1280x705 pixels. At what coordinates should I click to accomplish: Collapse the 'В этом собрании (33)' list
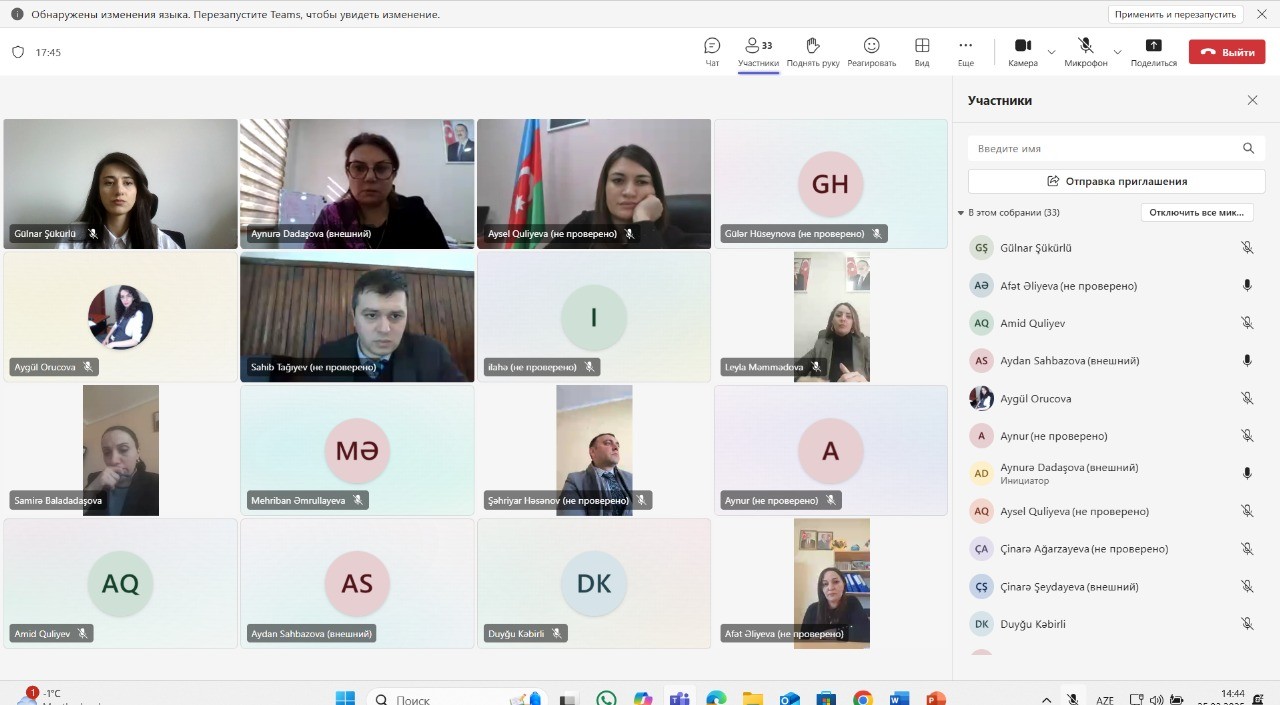961,213
